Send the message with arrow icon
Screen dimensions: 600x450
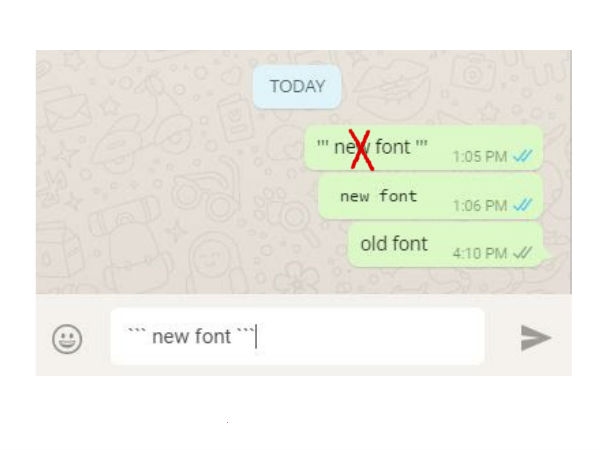(536, 338)
